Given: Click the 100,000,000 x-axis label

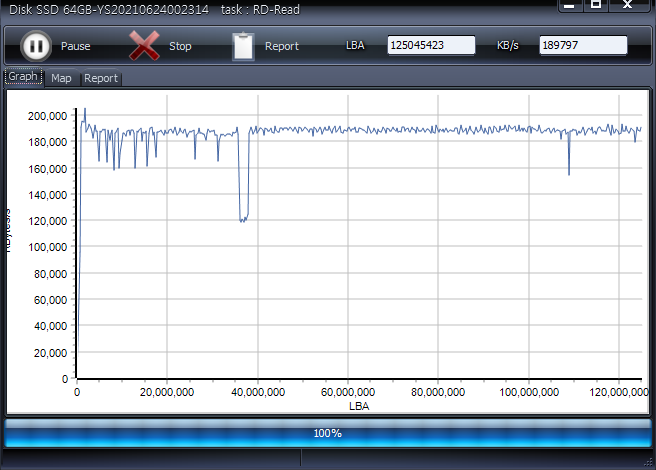Looking at the screenshot, I should [529, 392].
